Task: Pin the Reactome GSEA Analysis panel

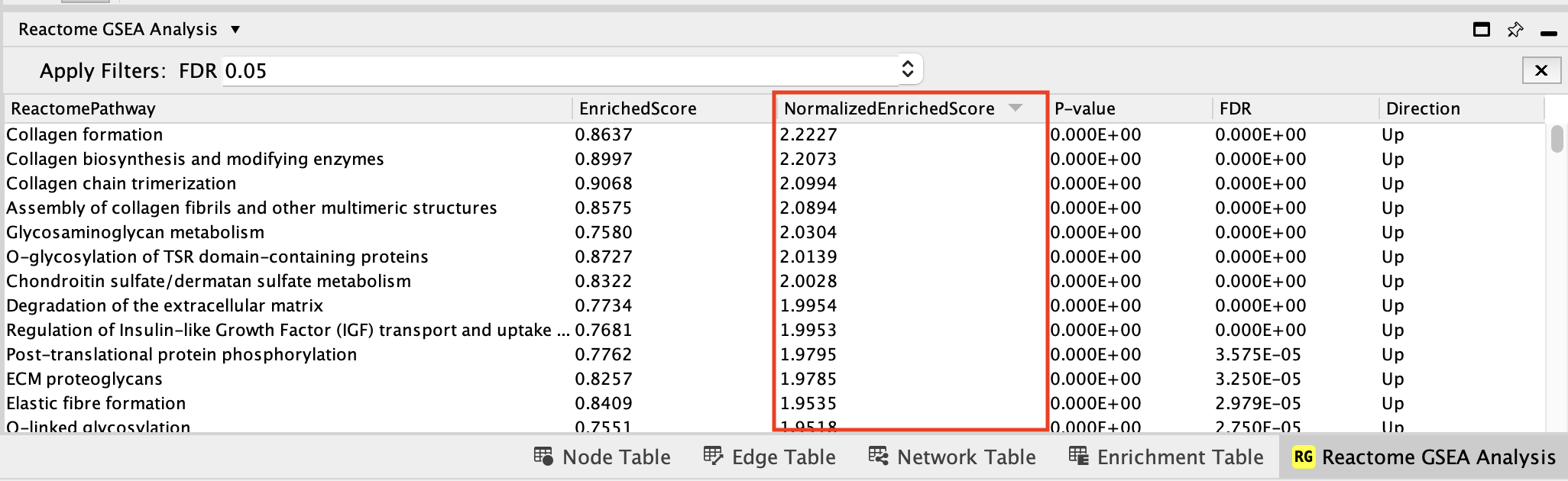Action: click(1515, 30)
